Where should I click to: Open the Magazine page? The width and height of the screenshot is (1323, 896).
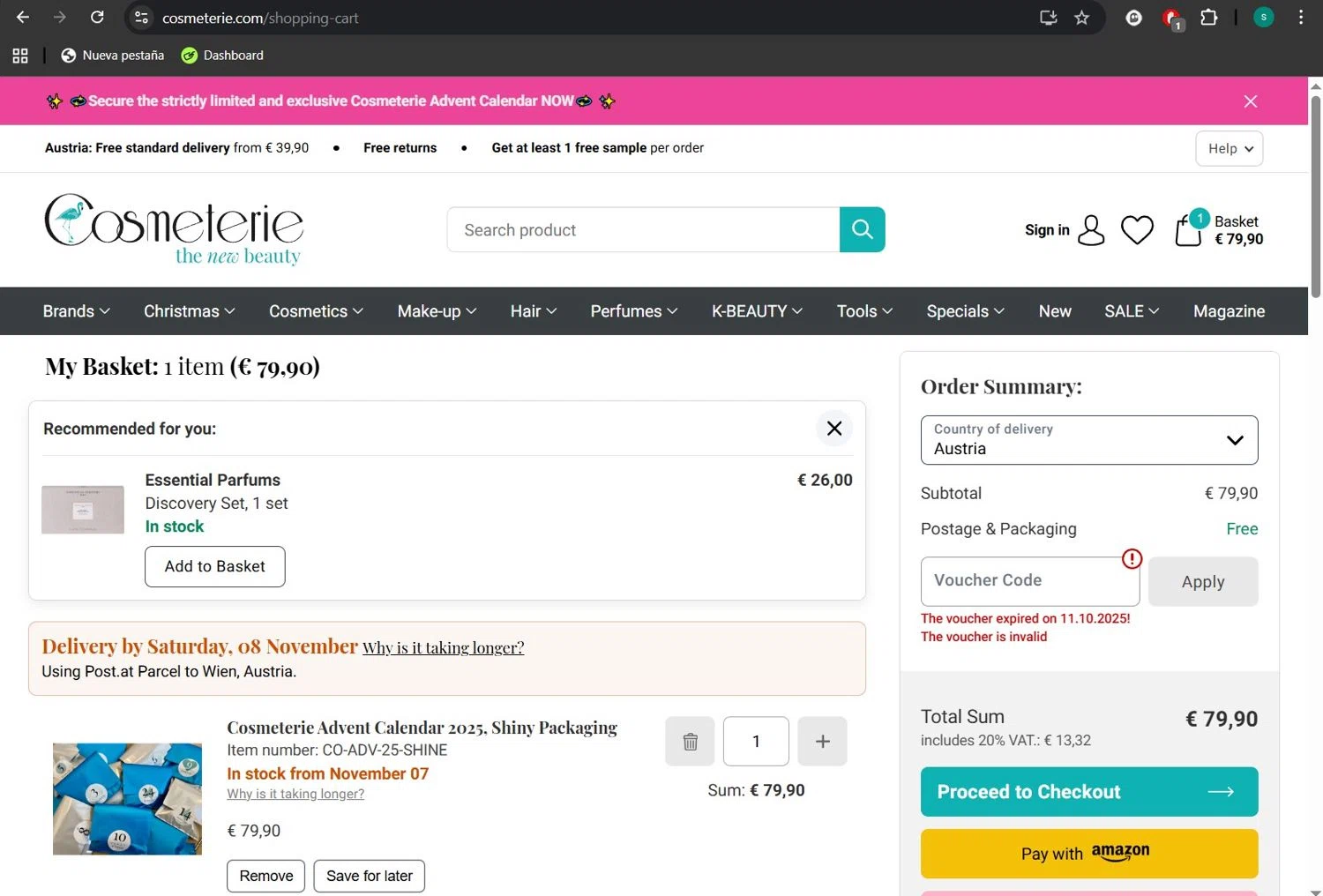pyautogui.click(x=1229, y=311)
